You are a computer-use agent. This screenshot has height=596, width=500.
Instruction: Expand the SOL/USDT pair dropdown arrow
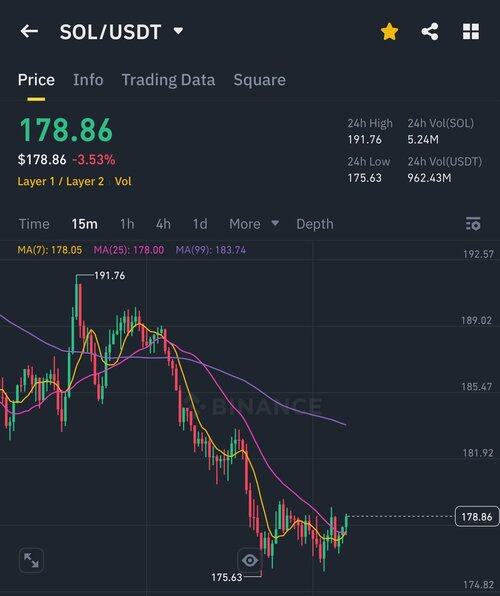click(178, 30)
